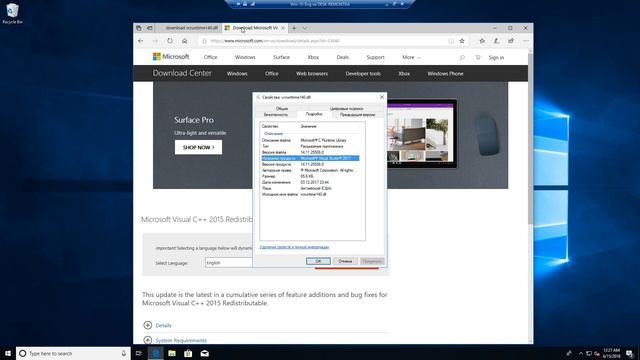Open the Безопасность tab in dialog
The height and width of the screenshot is (360, 640).
[x=276, y=115]
